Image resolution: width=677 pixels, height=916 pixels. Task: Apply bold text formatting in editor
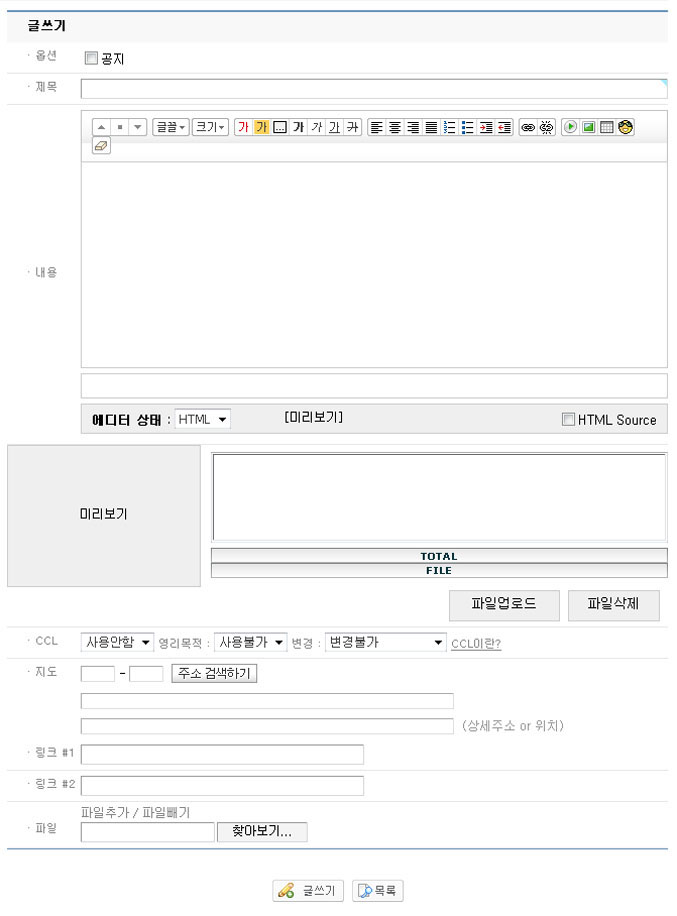pos(298,127)
